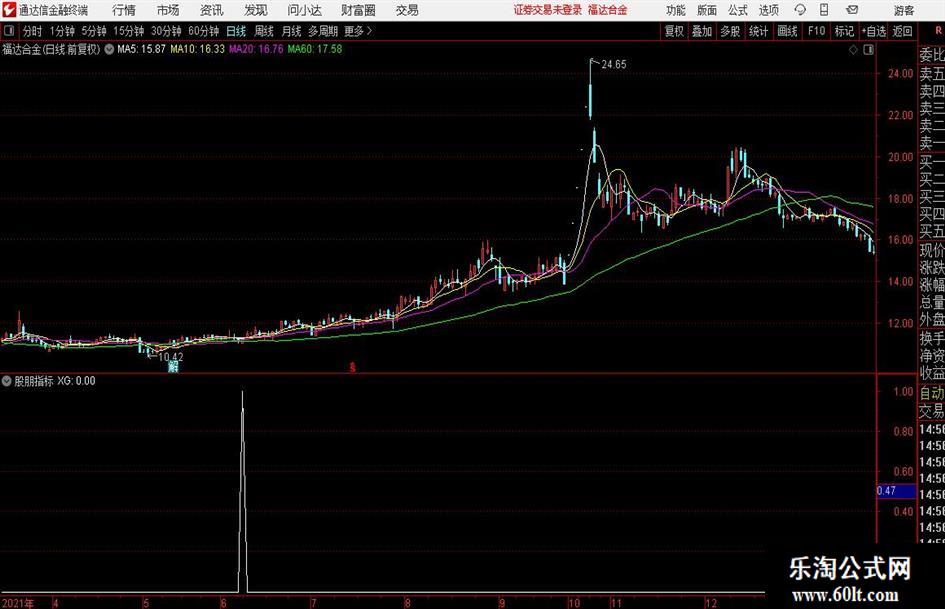The height and width of the screenshot is (609, 945).
Task: Click the 解 marker below the chart
Action: click(174, 367)
